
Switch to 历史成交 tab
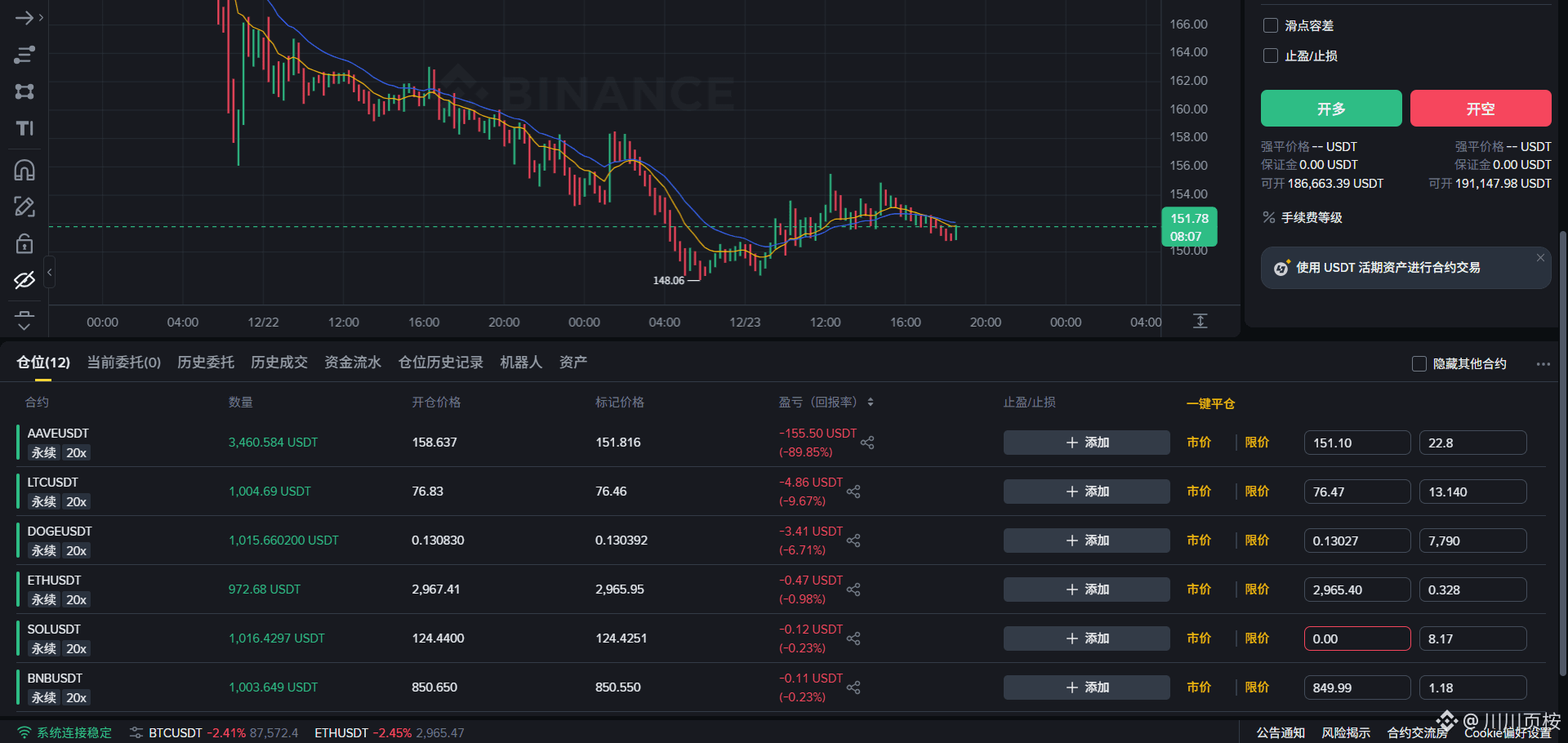pos(279,362)
